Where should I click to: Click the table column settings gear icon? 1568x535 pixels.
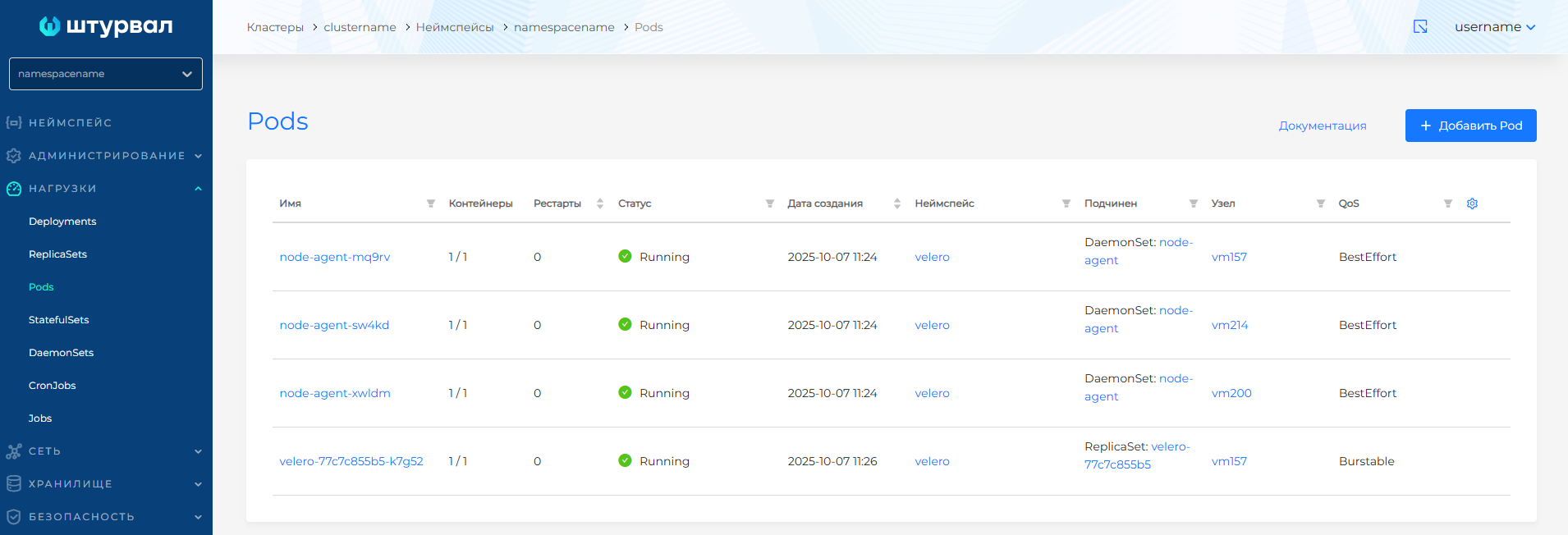click(x=1472, y=203)
